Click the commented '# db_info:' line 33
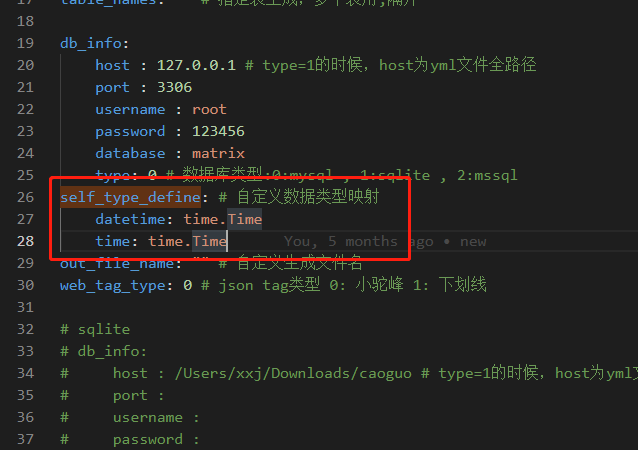The image size is (638, 450). [103, 351]
